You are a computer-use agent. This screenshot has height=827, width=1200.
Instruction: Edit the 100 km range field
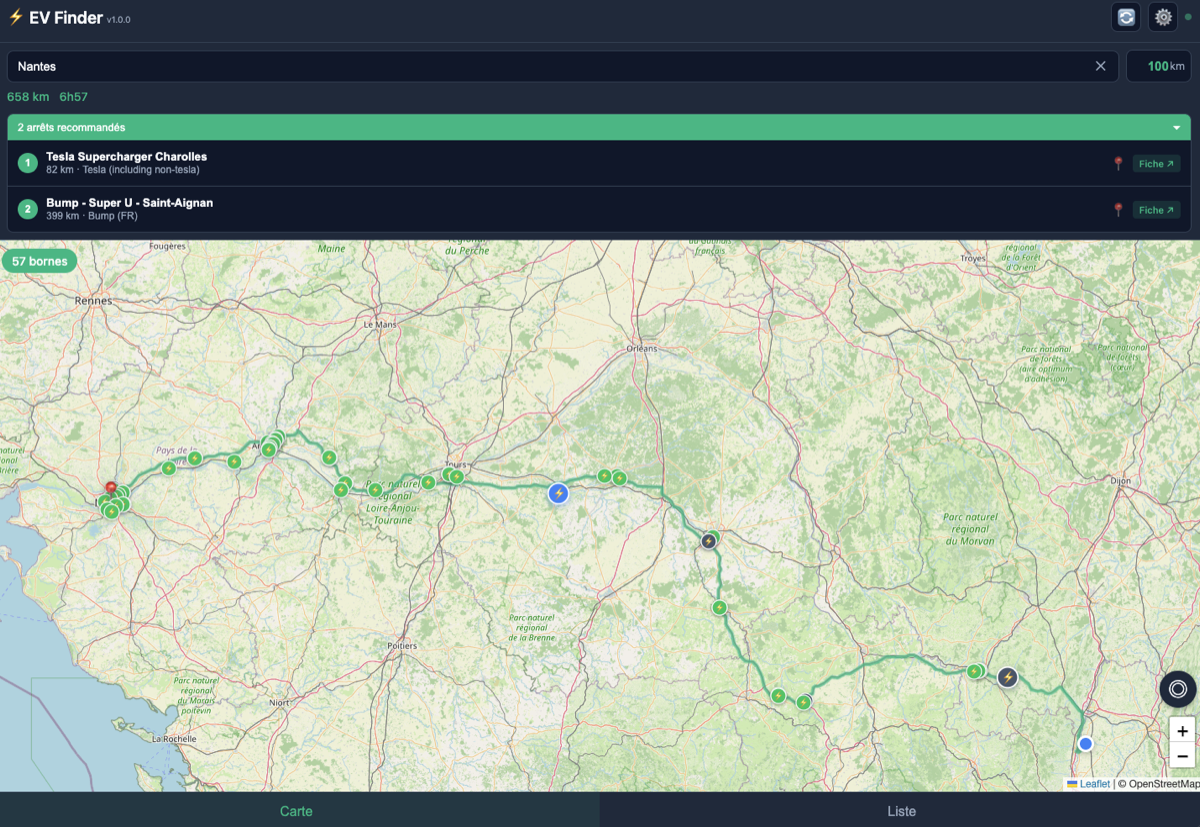click(1158, 66)
